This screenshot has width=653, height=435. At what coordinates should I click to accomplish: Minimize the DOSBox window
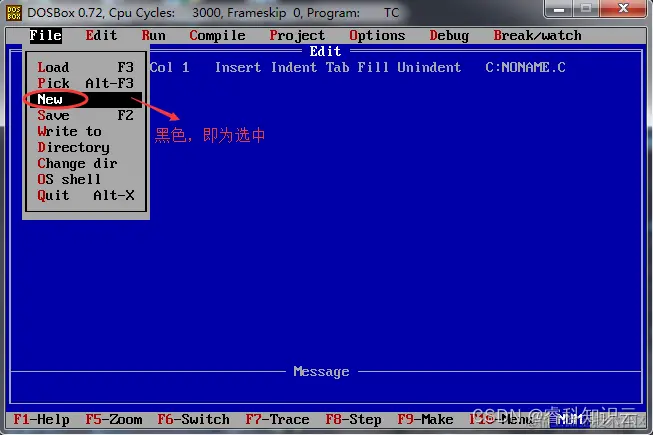tap(558, 8)
